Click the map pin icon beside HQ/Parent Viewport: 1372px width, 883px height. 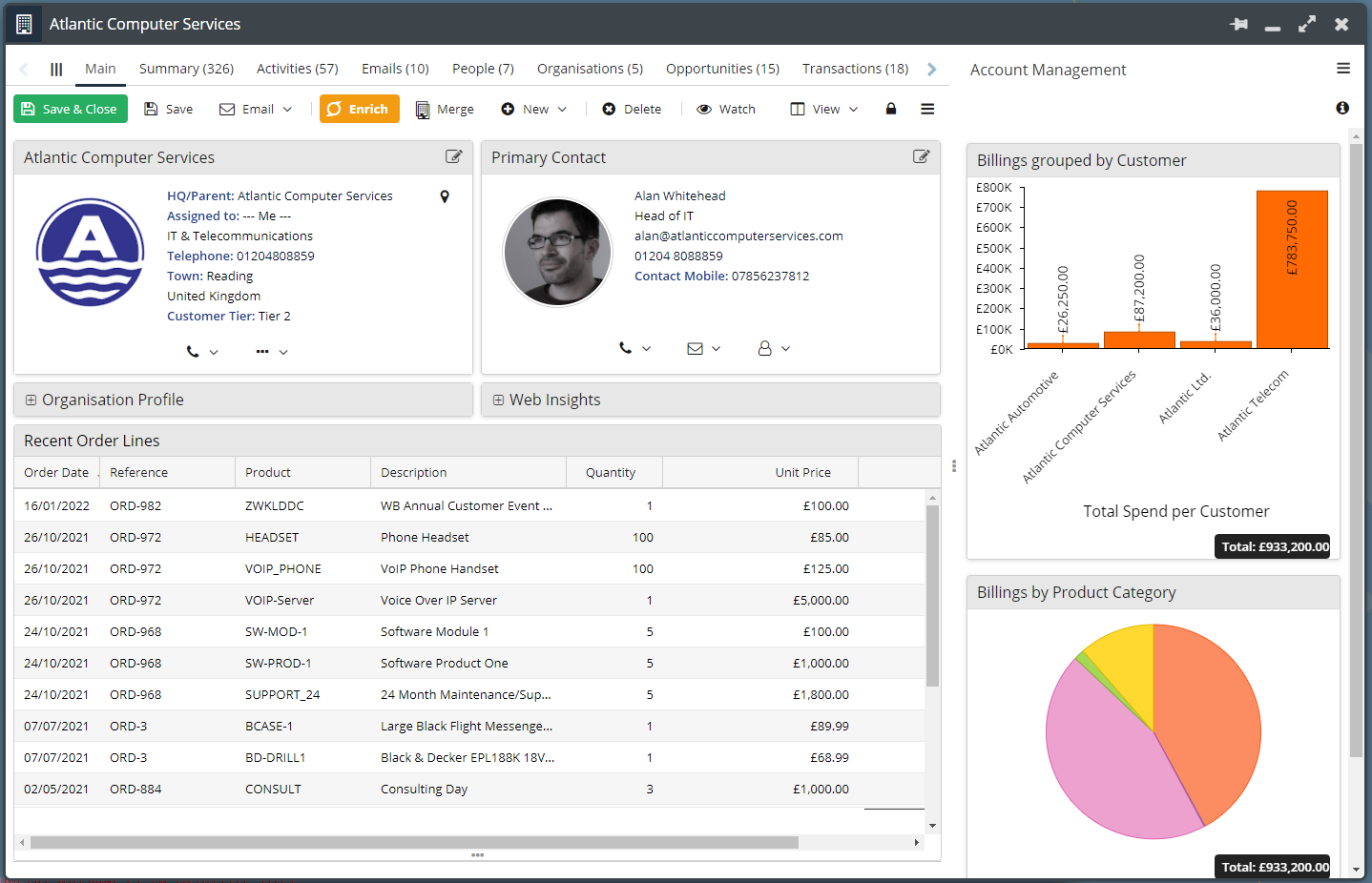point(444,196)
